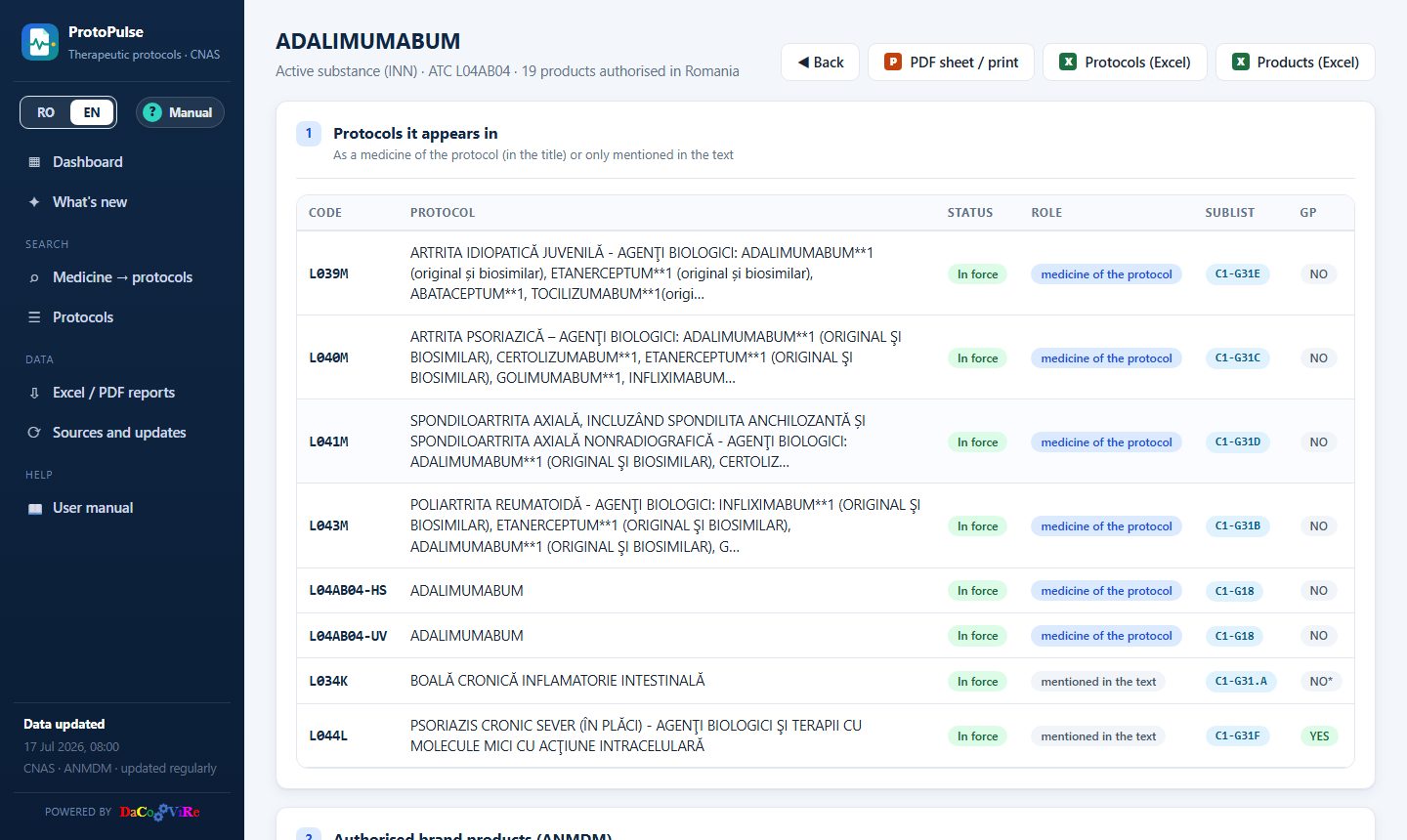Screen dimensions: 1407x840
Task: Go back with the Back button
Action: coord(820,62)
